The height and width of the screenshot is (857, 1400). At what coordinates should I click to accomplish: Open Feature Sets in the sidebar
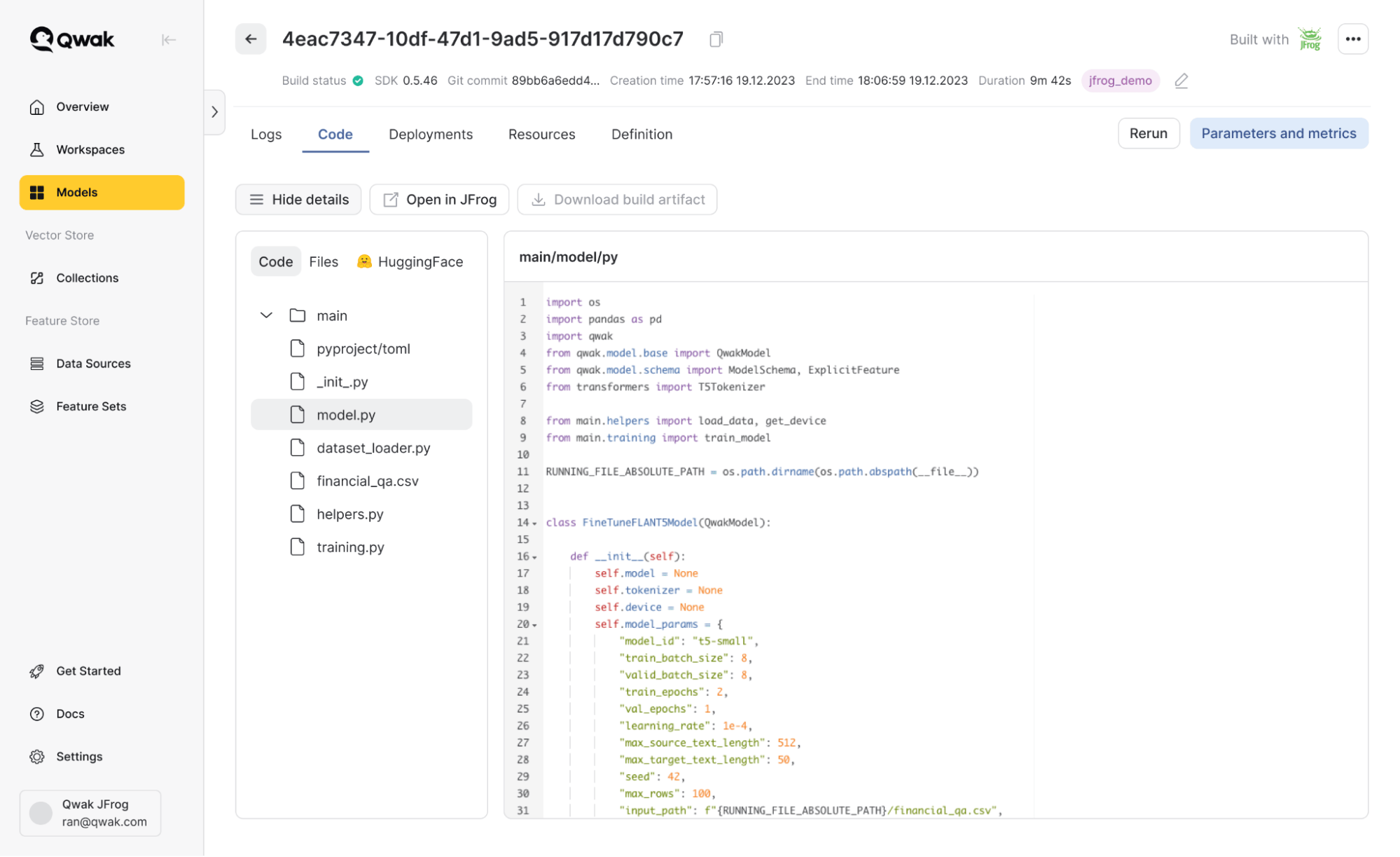102,406
